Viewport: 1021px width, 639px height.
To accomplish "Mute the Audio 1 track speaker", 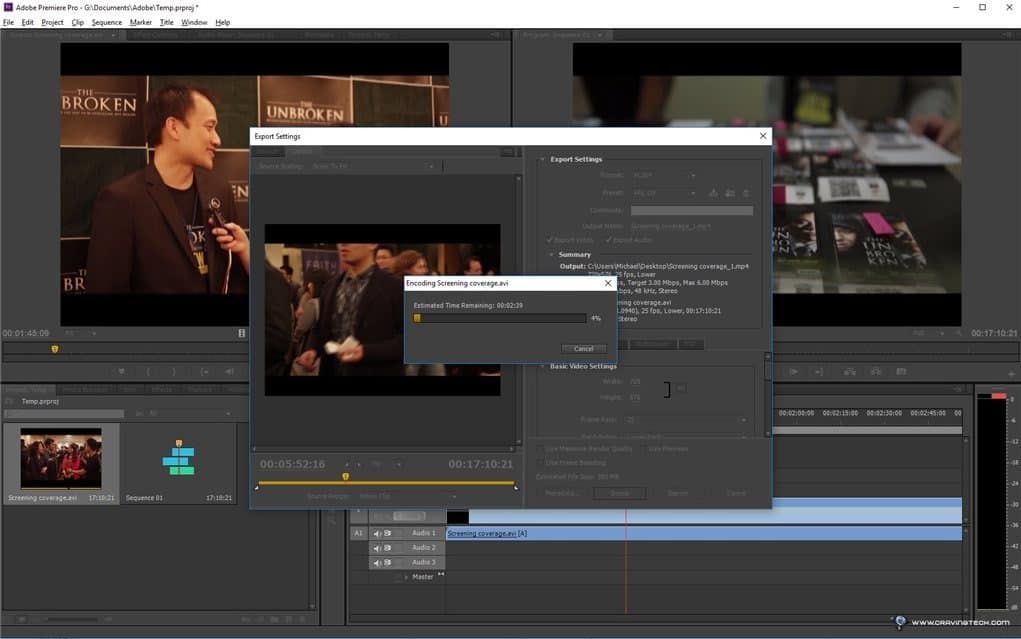I will pos(376,533).
